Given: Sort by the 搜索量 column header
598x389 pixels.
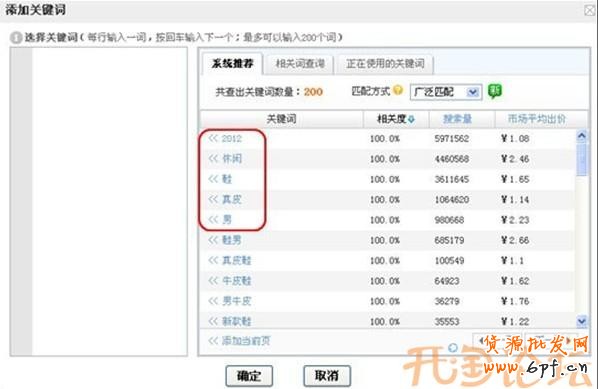Looking at the screenshot, I should (x=457, y=119).
